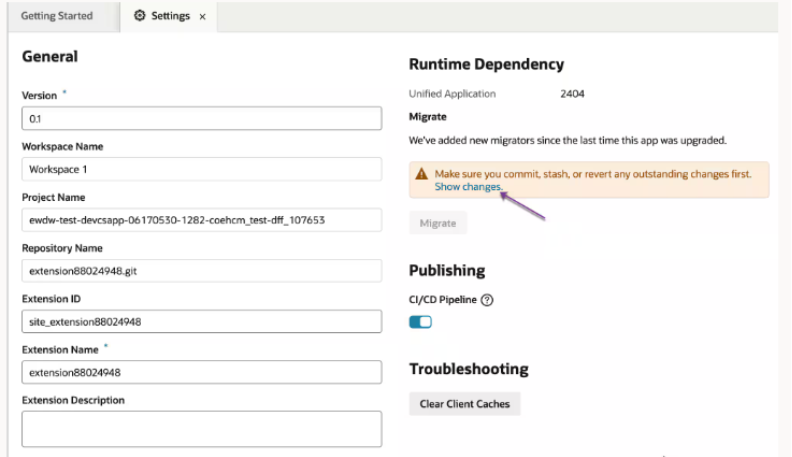
Task: Select the Settings tab
Action: [169, 16]
